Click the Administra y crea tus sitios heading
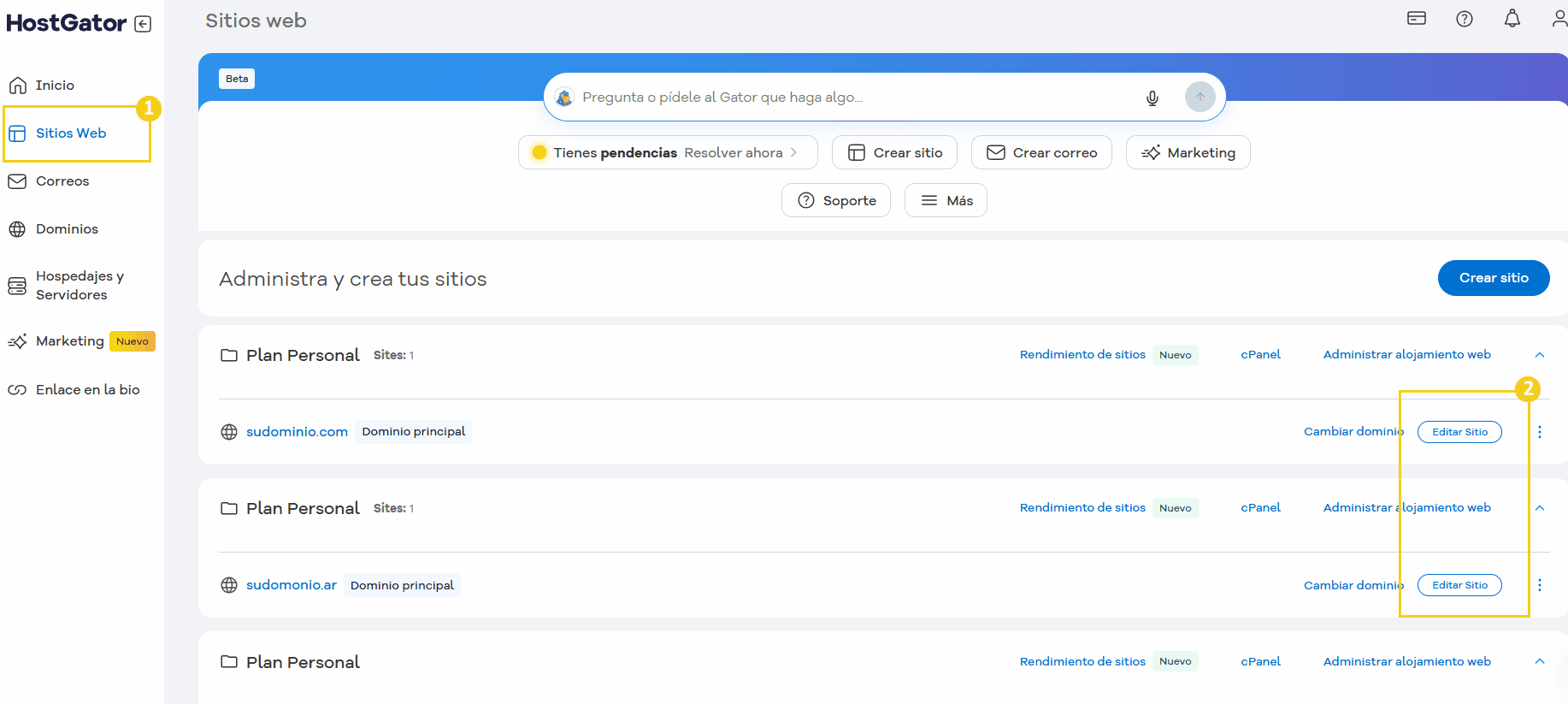The height and width of the screenshot is (704, 1568). point(352,279)
